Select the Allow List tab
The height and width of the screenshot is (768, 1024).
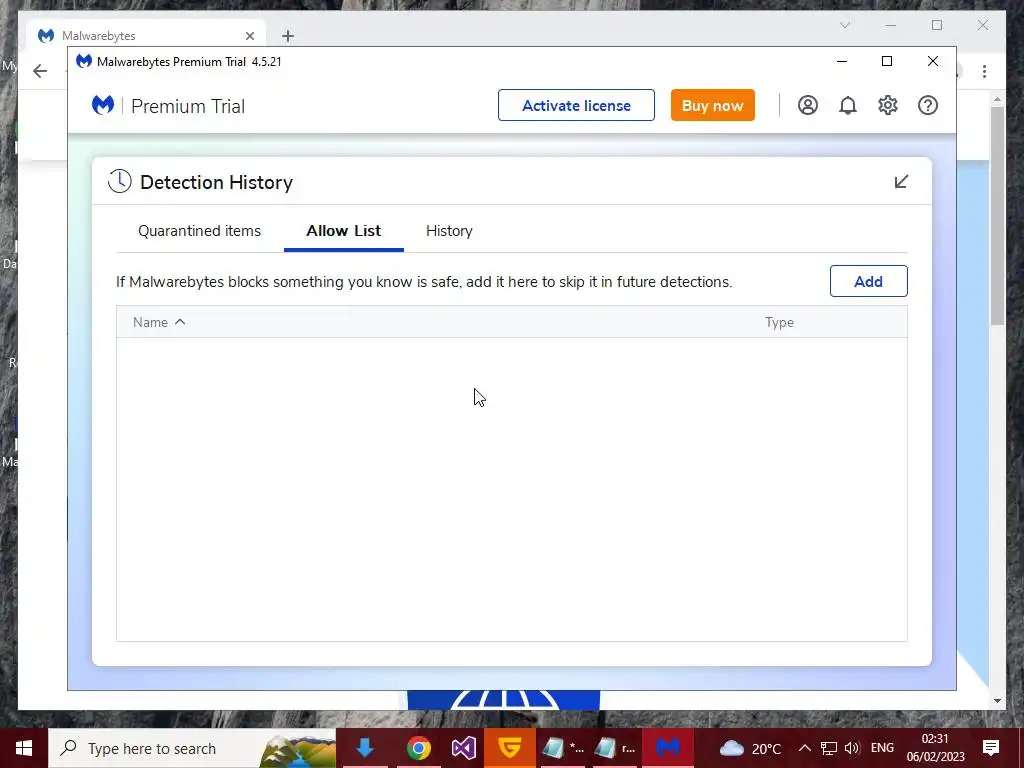pos(344,231)
